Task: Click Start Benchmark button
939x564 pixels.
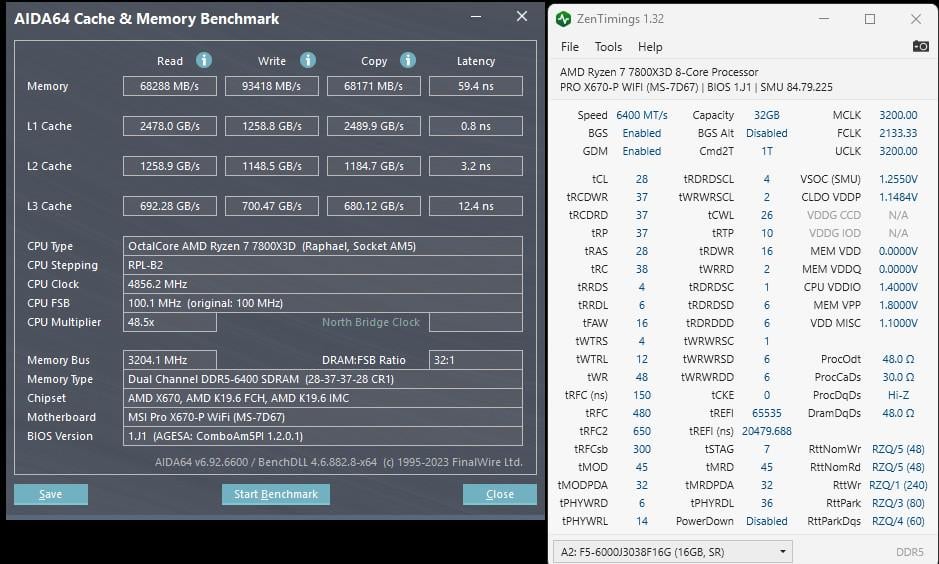Action: [x=275, y=494]
